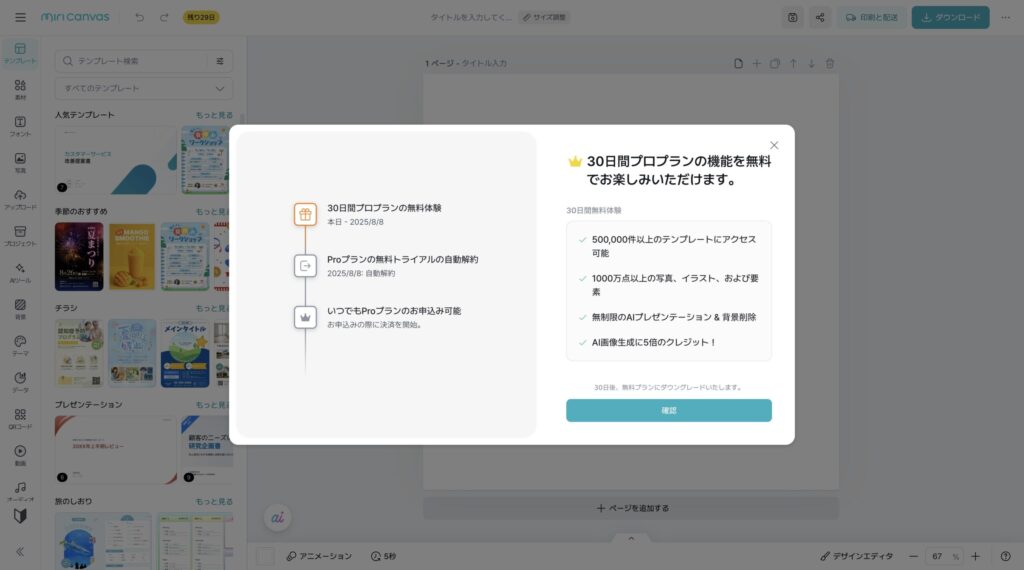Click もっと見る for 季節のおすすめ

pos(213,212)
